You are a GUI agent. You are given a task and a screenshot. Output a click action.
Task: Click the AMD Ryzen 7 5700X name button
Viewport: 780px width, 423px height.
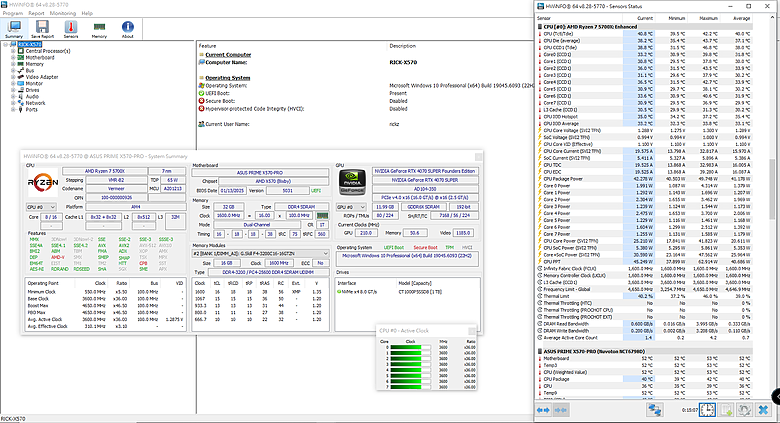point(104,171)
